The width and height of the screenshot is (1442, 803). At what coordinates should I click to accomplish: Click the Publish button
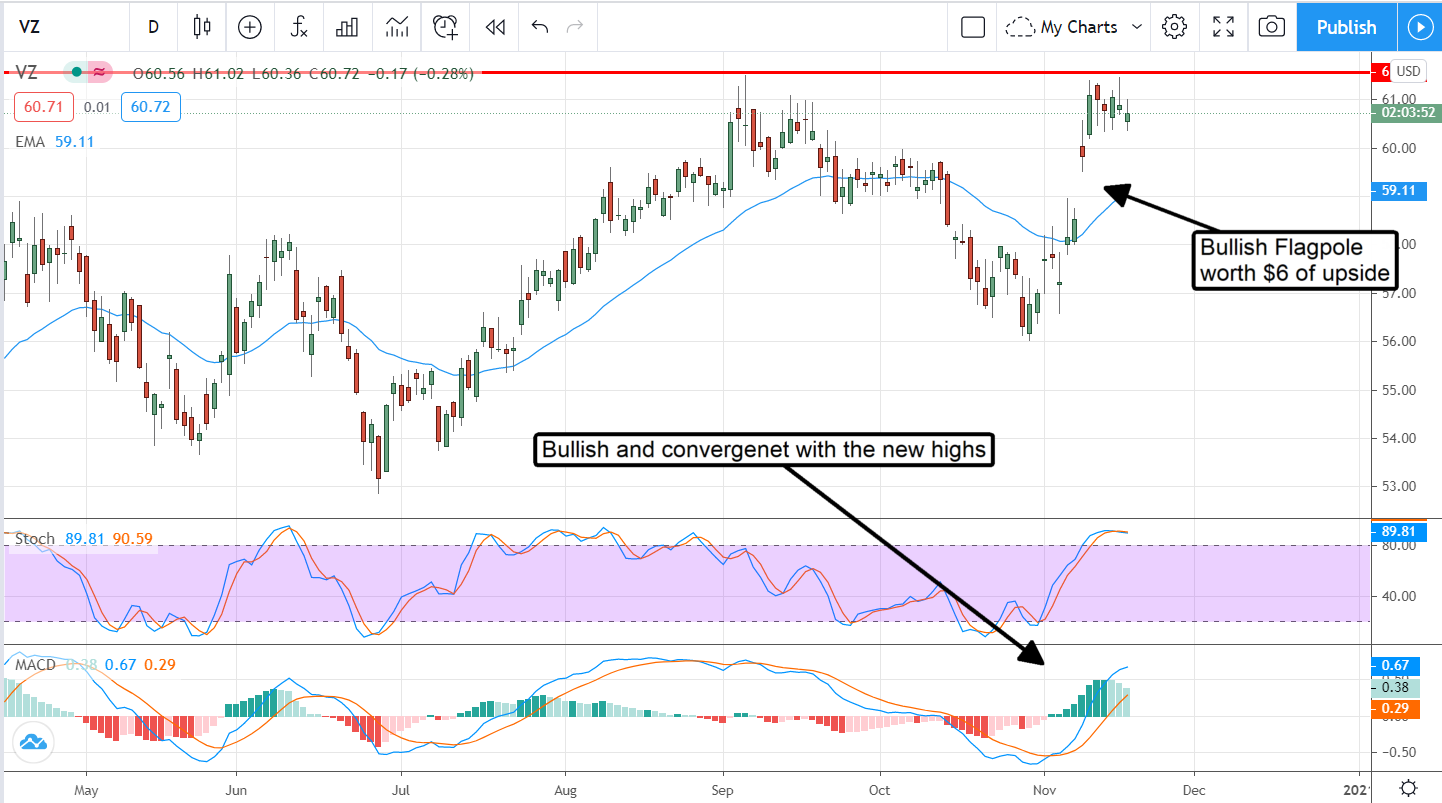click(1346, 27)
